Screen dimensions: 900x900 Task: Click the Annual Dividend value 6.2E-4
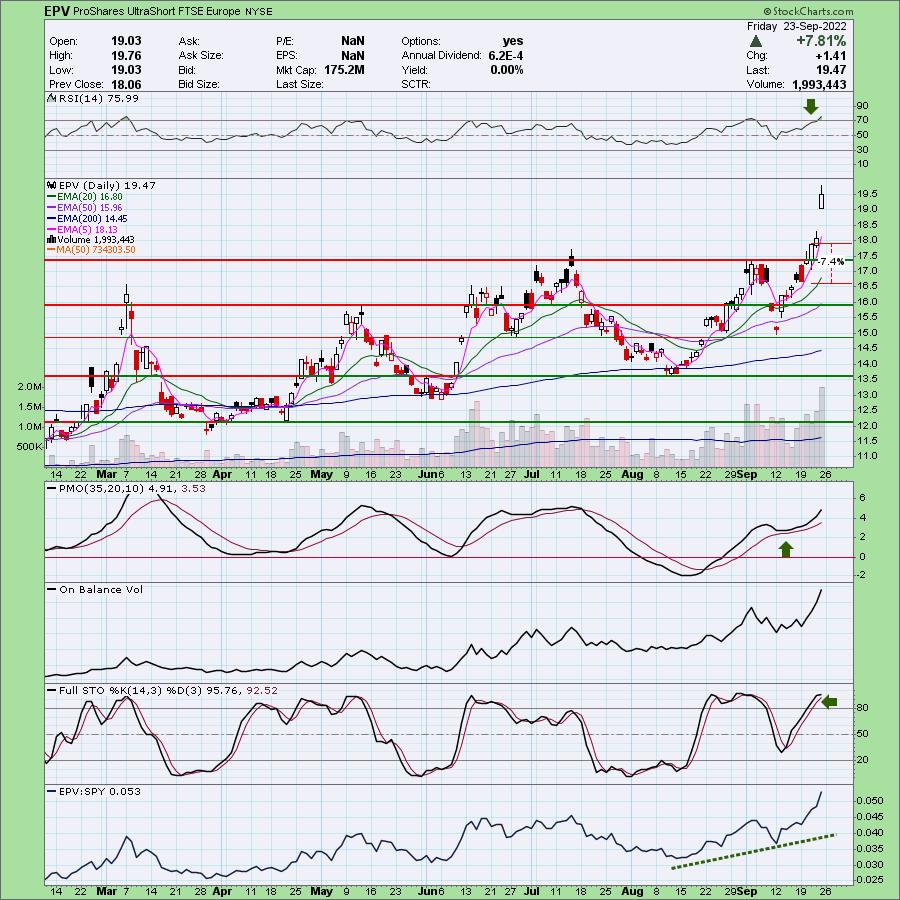pyautogui.click(x=505, y=56)
